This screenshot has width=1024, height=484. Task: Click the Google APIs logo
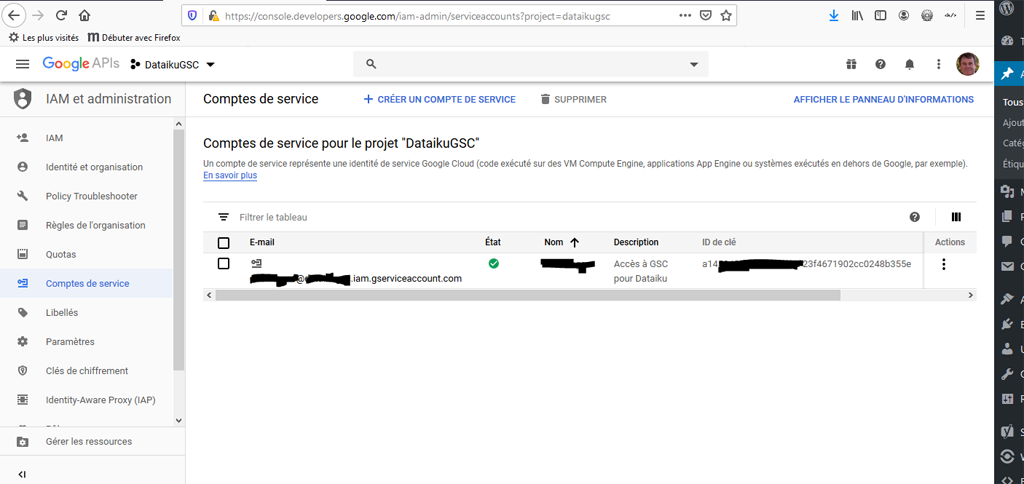[x=81, y=63]
